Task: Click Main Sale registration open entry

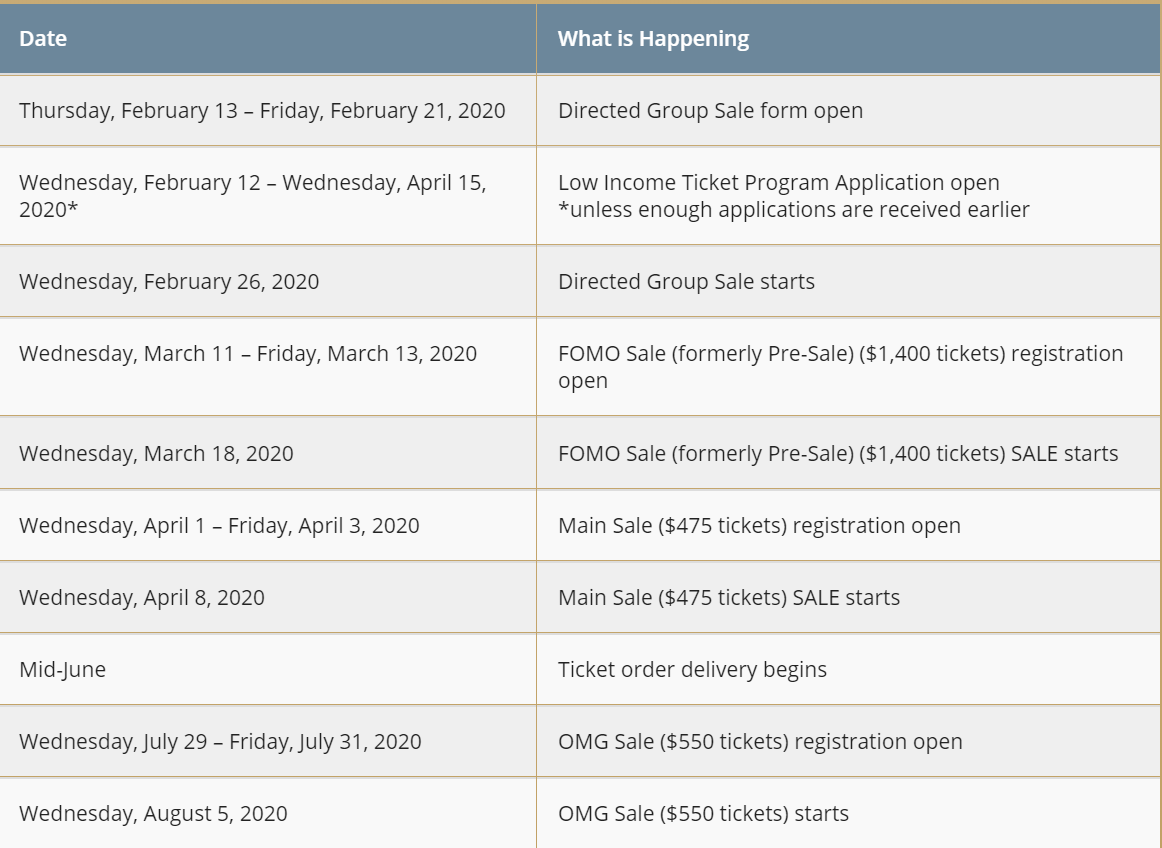Action: (x=759, y=526)
